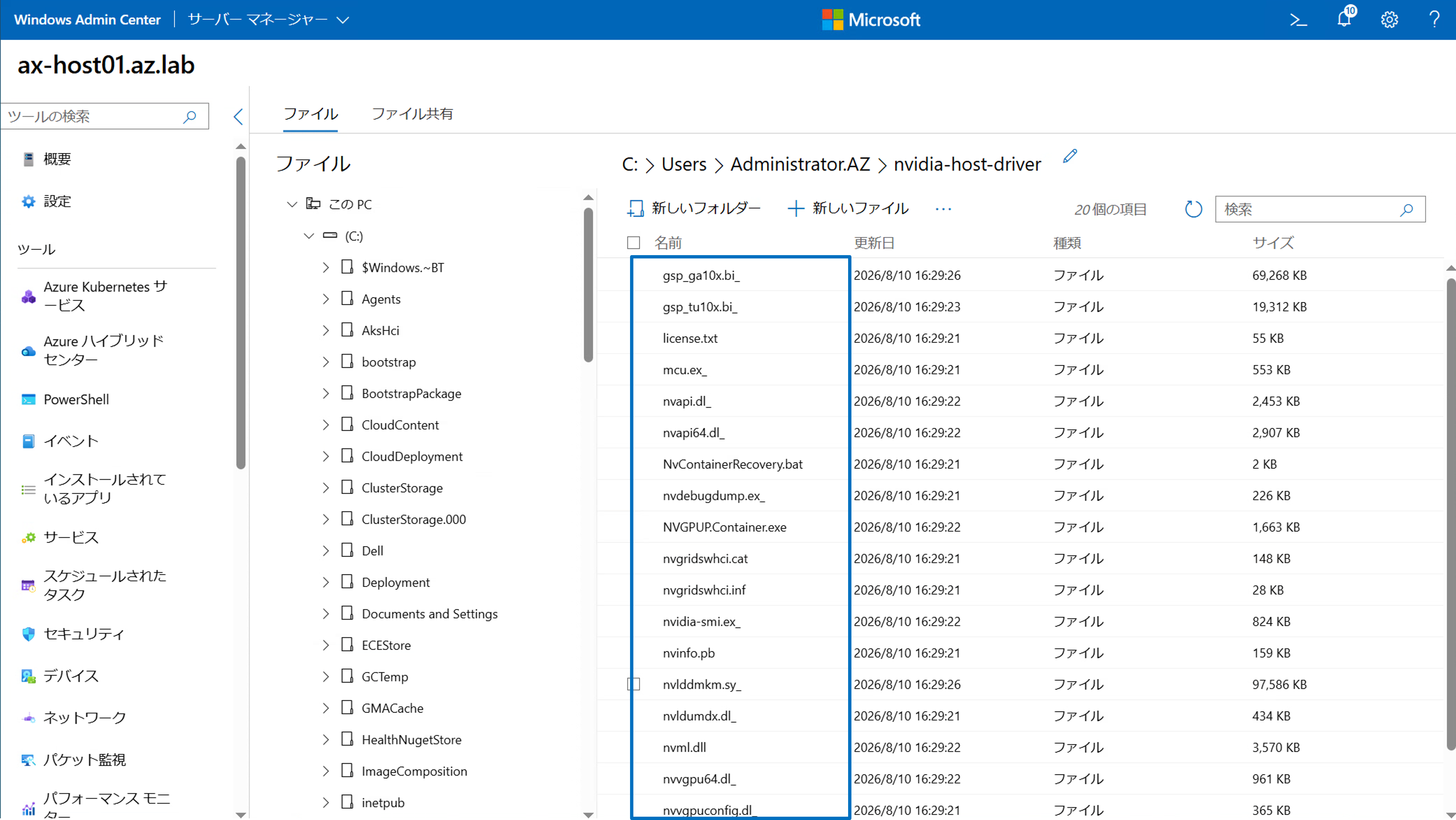Expand the bootstrap folder

pos(326,362)
